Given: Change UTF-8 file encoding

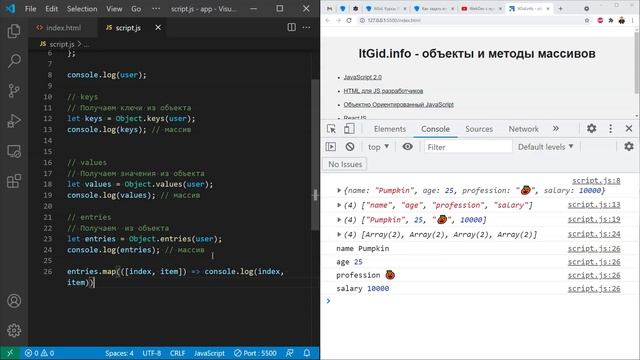Looking at the screenshot, I should click(152, 353).
